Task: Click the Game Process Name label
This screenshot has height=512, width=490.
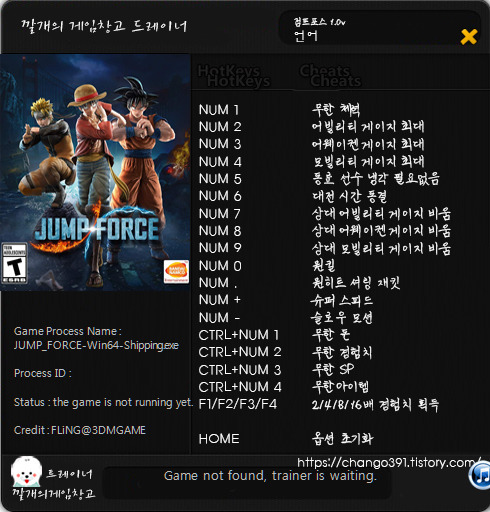Action: 68,331
